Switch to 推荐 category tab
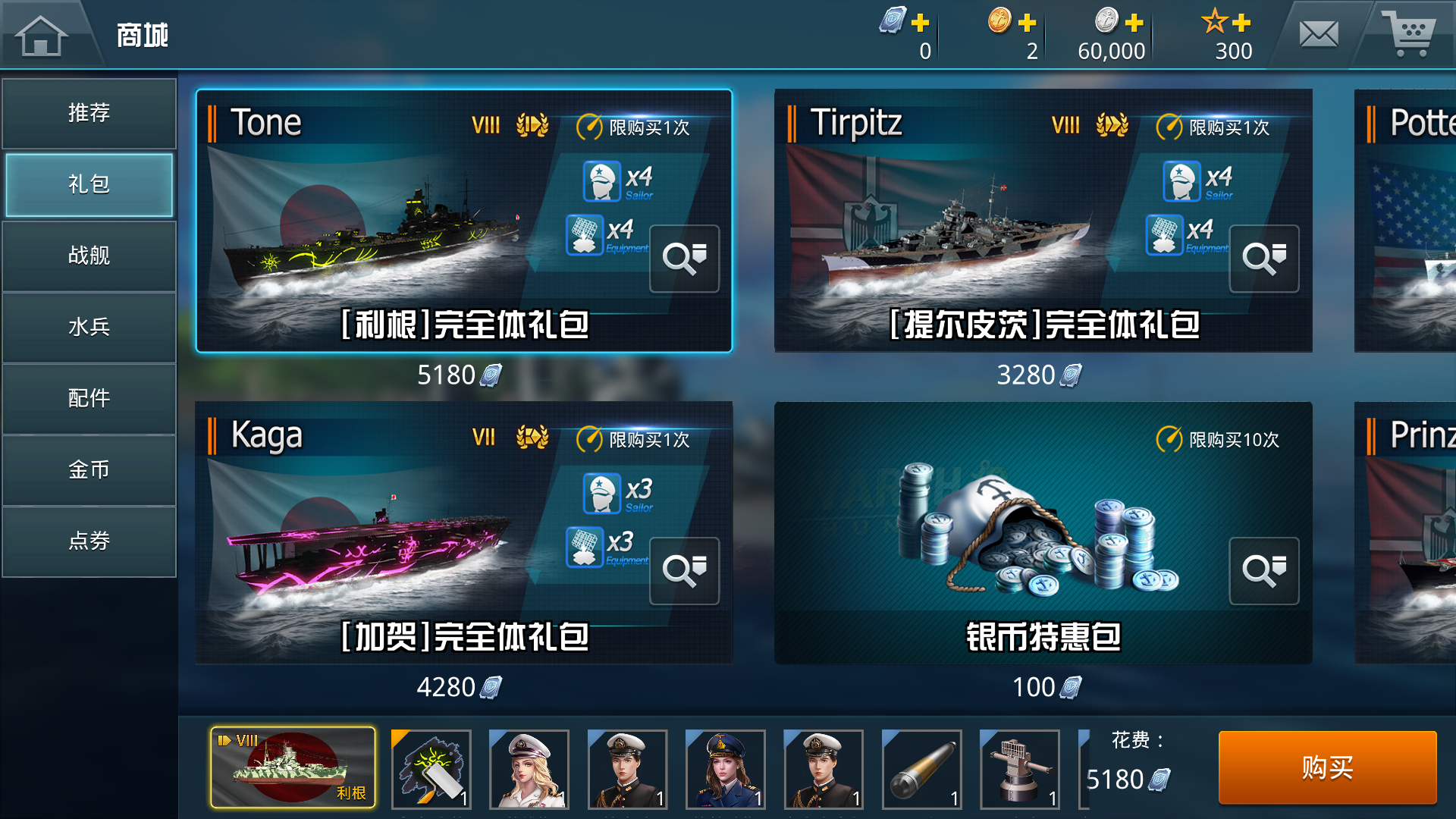 point(89,113)
